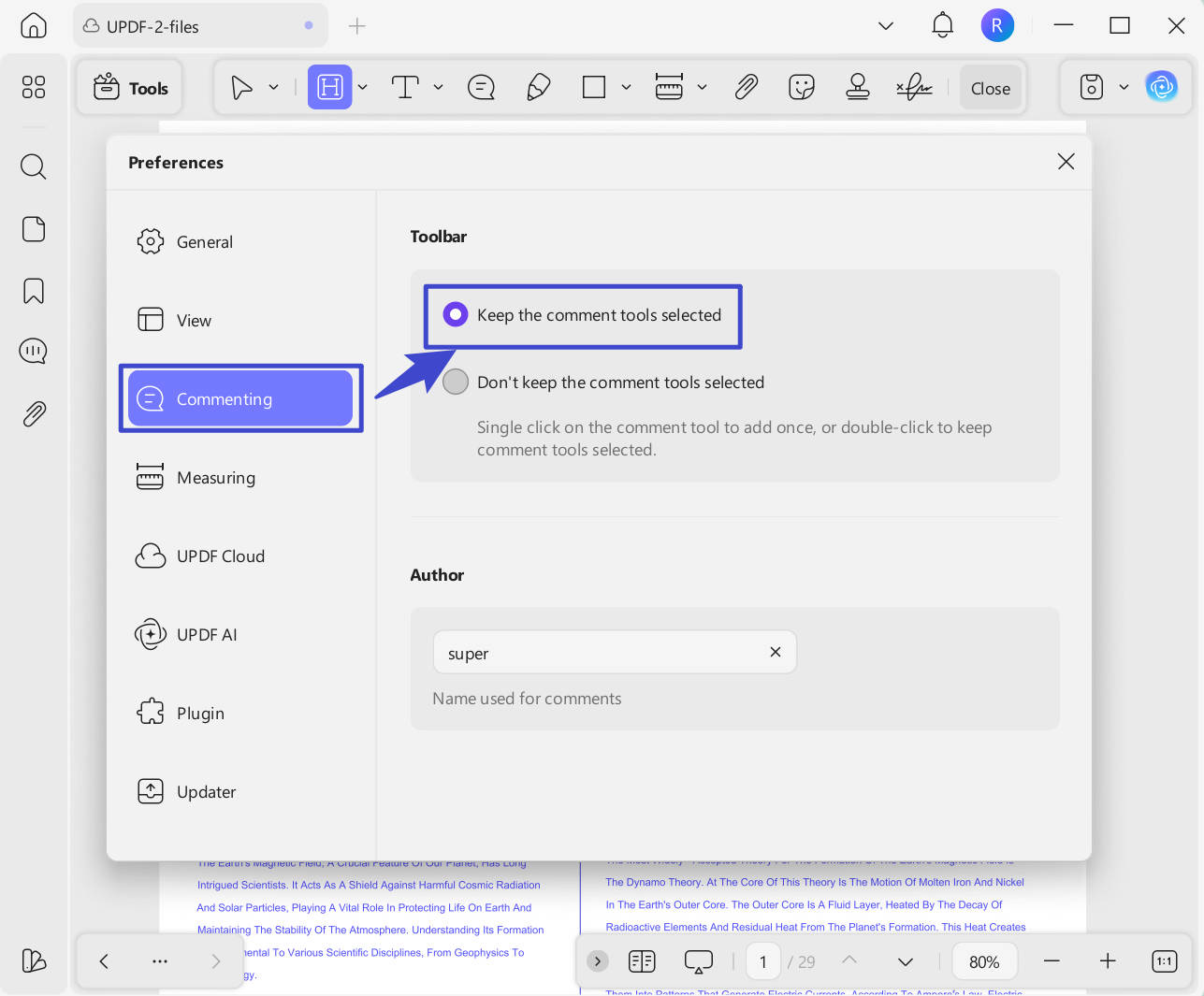Image resolution: width=1204 pixels, height=996 pixels.
Task: Select the rectangle shape tool
Action: tap(594, 87)
